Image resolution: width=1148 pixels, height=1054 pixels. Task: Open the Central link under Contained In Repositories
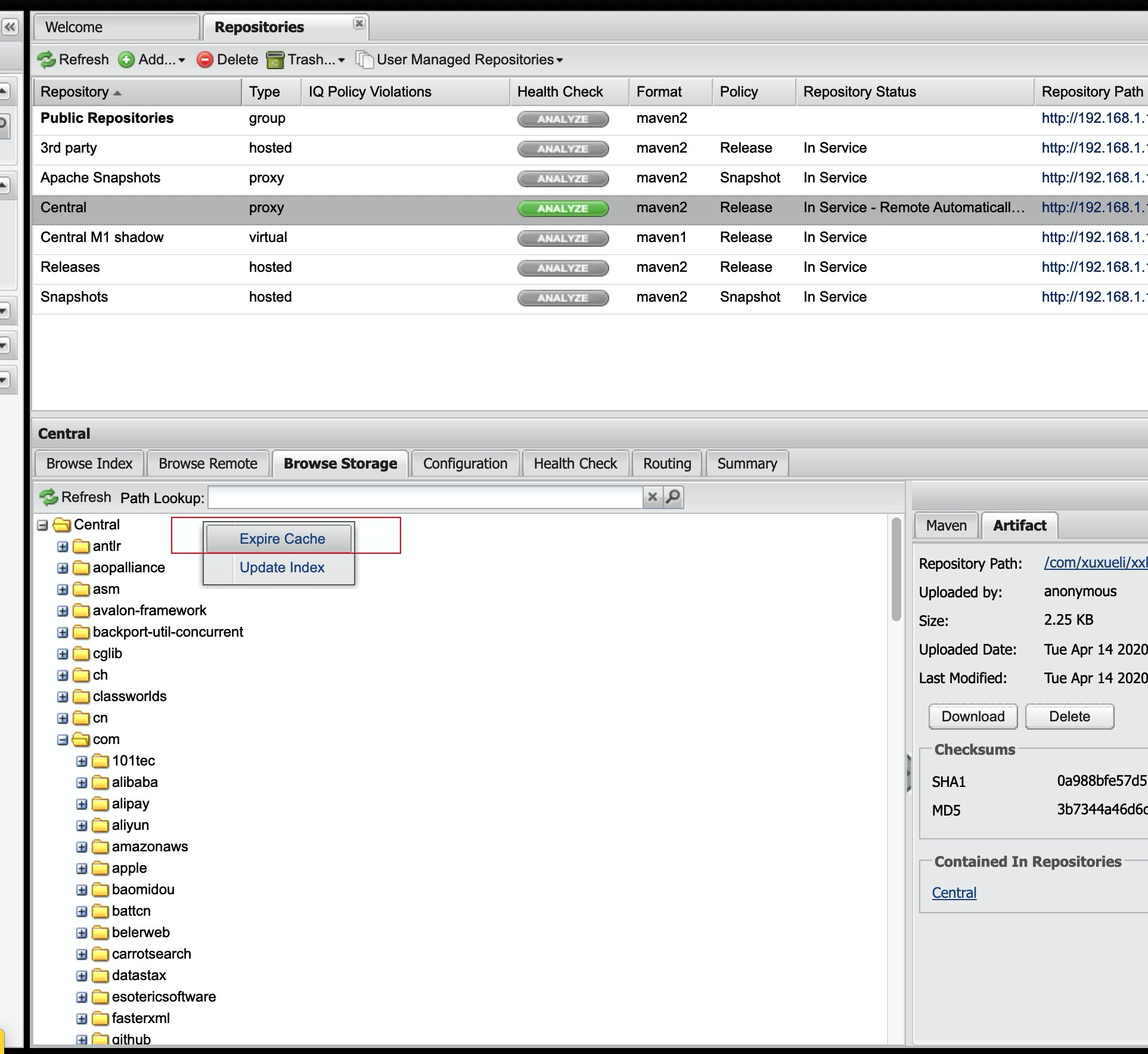point(954,892)
